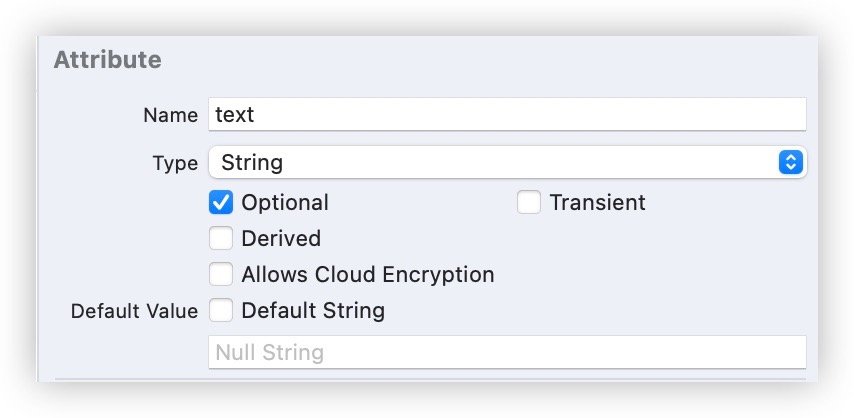854x418 pixels.
Task: Click the Allows Cloud Encryption label text
Action: coord(368,275)
